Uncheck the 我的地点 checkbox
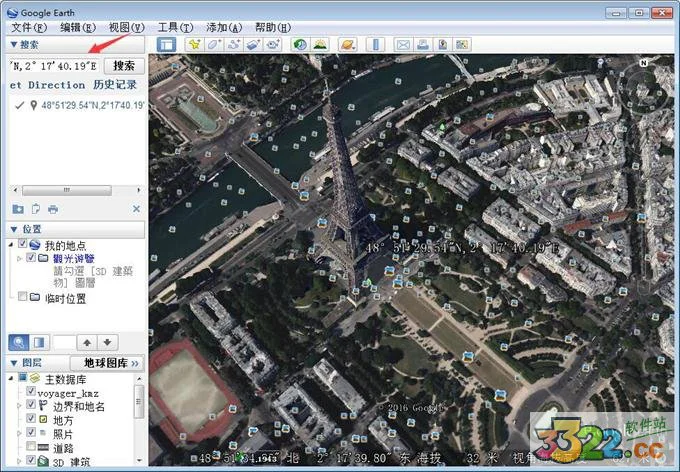 (x=22, y=244)
